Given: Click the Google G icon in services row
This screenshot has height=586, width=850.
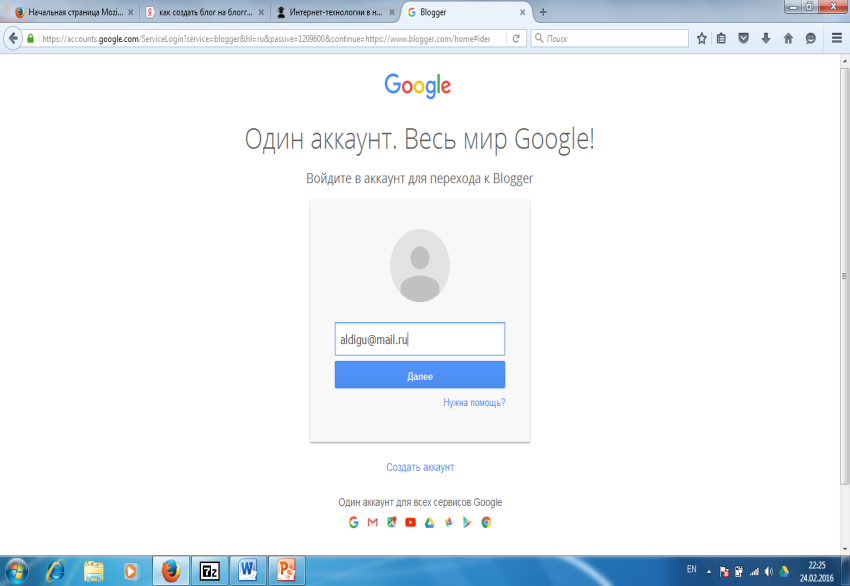Looking at the screenshot, I should 353,522.
